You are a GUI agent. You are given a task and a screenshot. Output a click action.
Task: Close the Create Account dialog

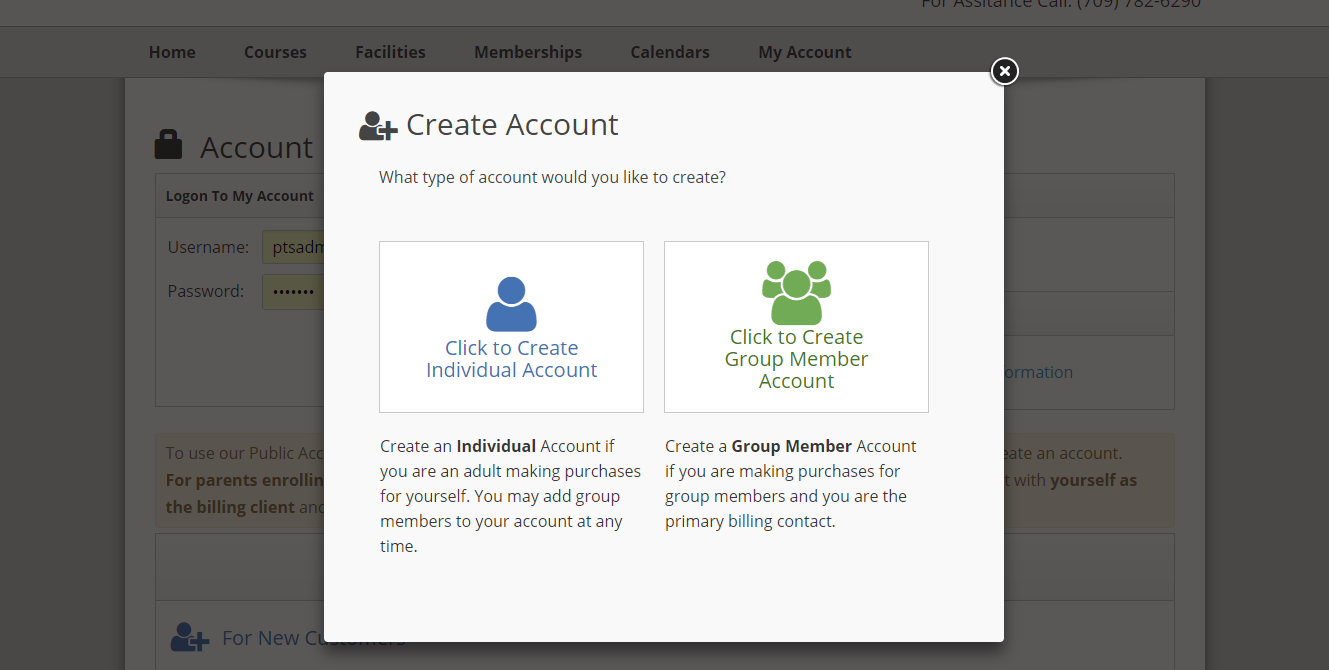click(x=1004, y=71)
